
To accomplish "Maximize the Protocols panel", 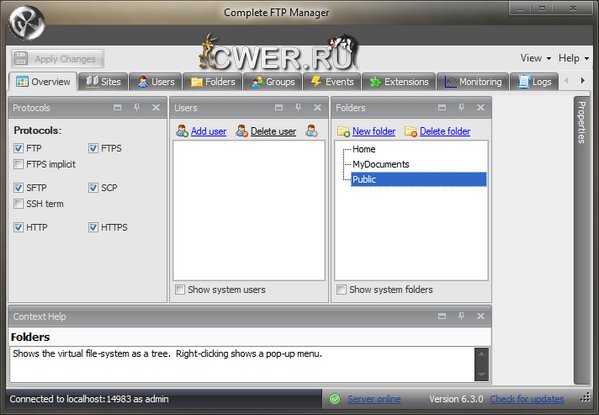I will (117, 107).
